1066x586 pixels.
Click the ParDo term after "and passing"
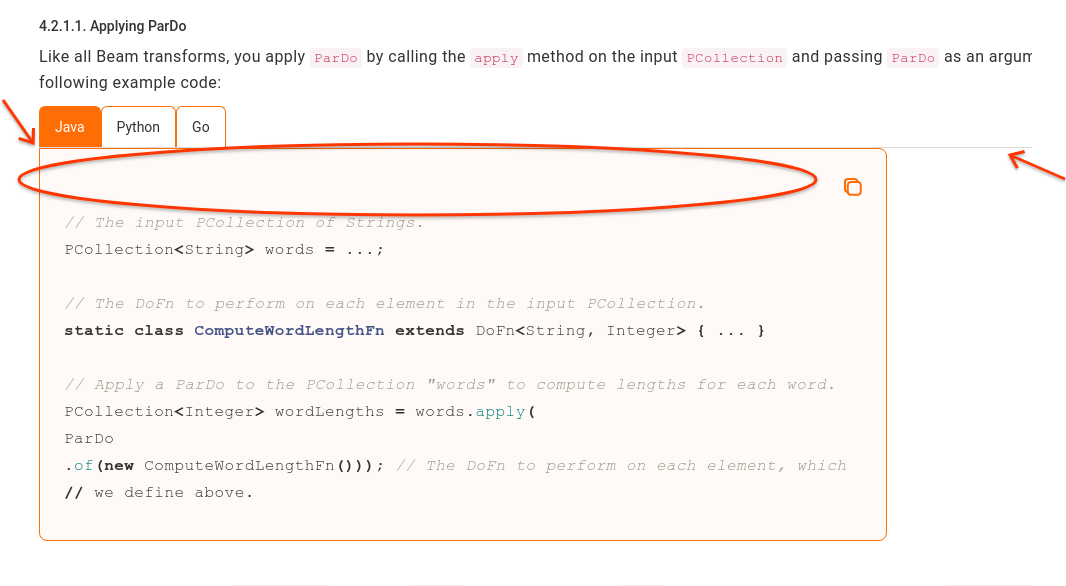[x=913, y=58]
